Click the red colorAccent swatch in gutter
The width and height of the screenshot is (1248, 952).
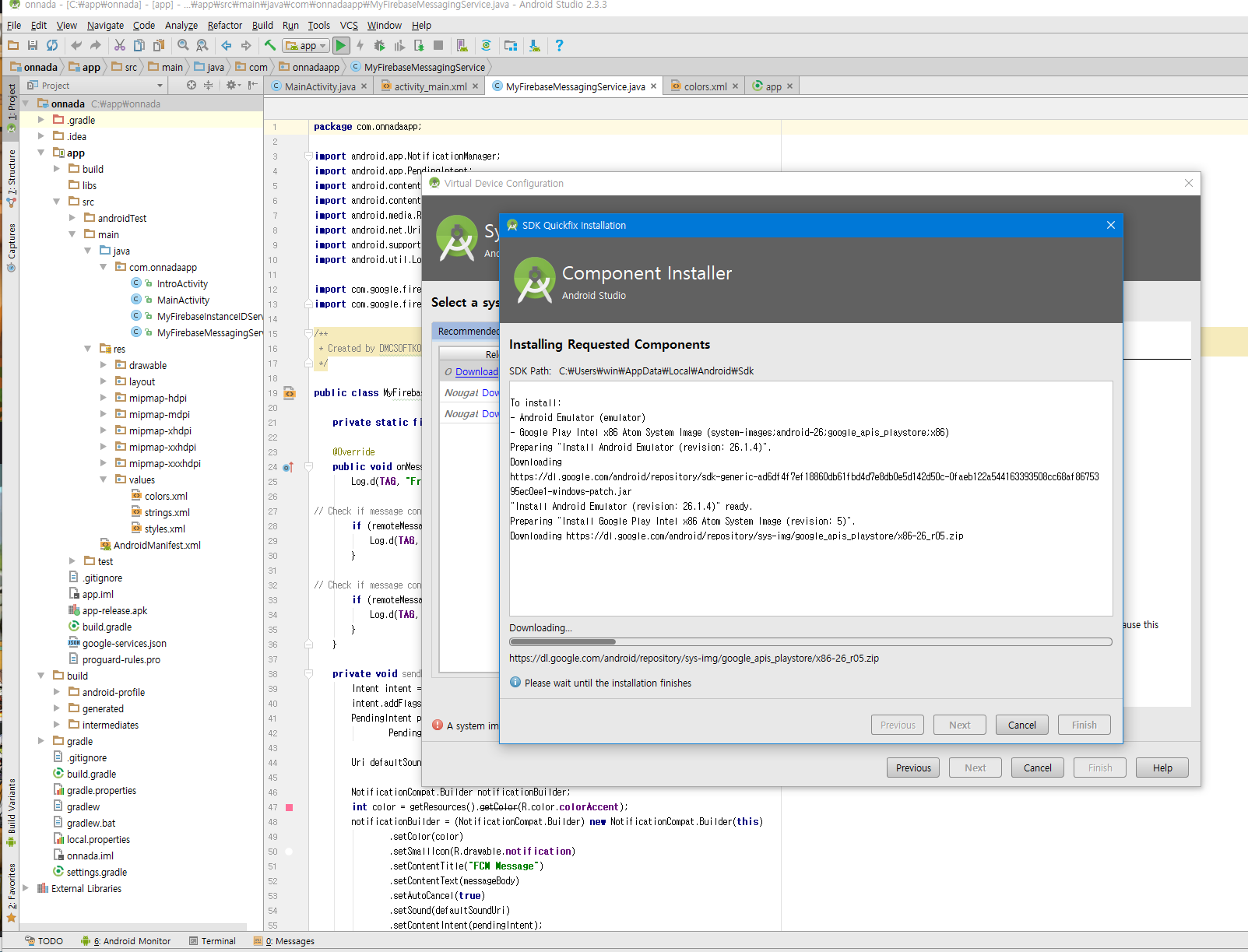point(290,807)
